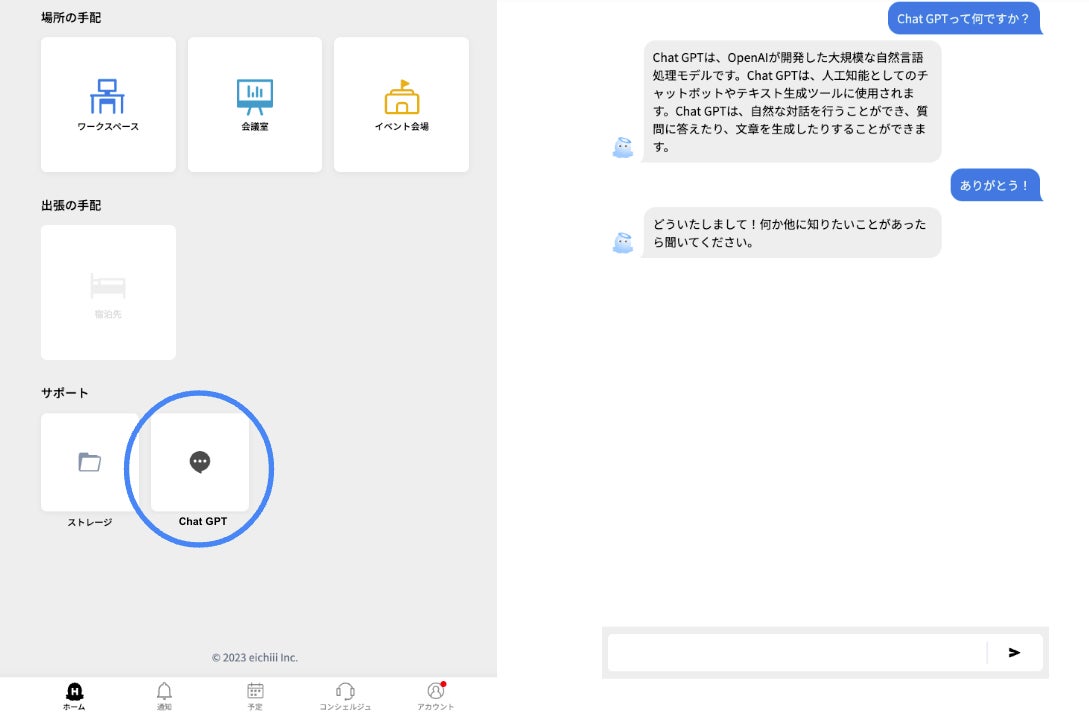1089x722 pixels.
Task: Click the サポート section heading
Action: (65, 392)
